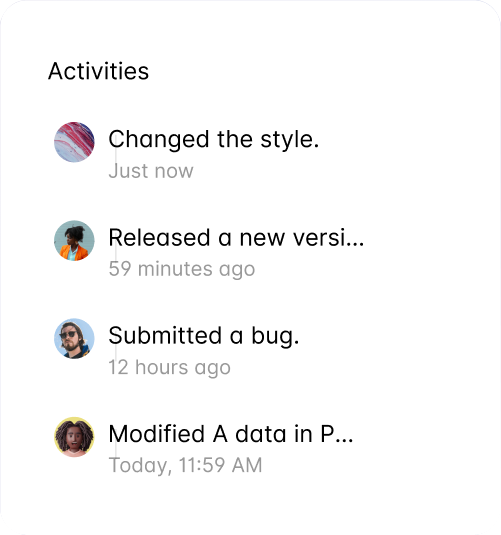Click the 'Today, 11:59 AM' timestamp
Image resolution: width=501 pixels, height=535 pixels.
(185, 465)
